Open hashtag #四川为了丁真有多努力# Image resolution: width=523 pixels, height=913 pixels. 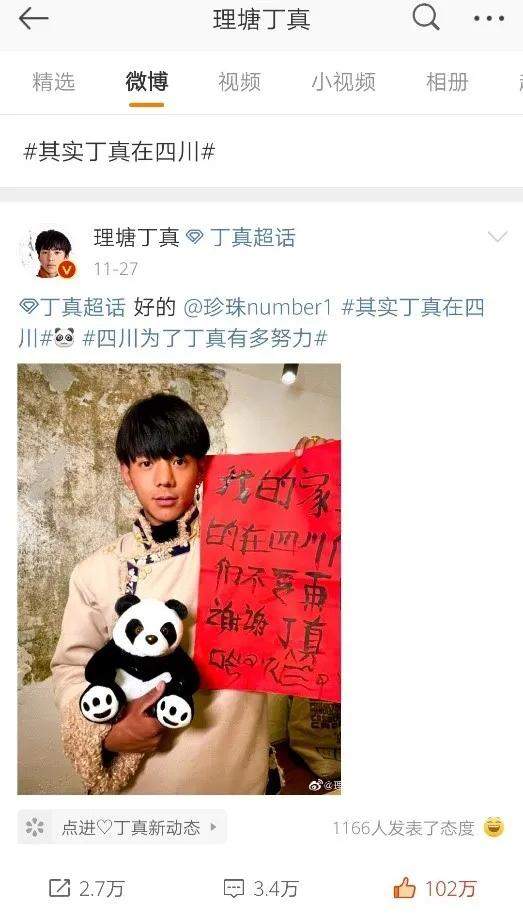[205, 338]
